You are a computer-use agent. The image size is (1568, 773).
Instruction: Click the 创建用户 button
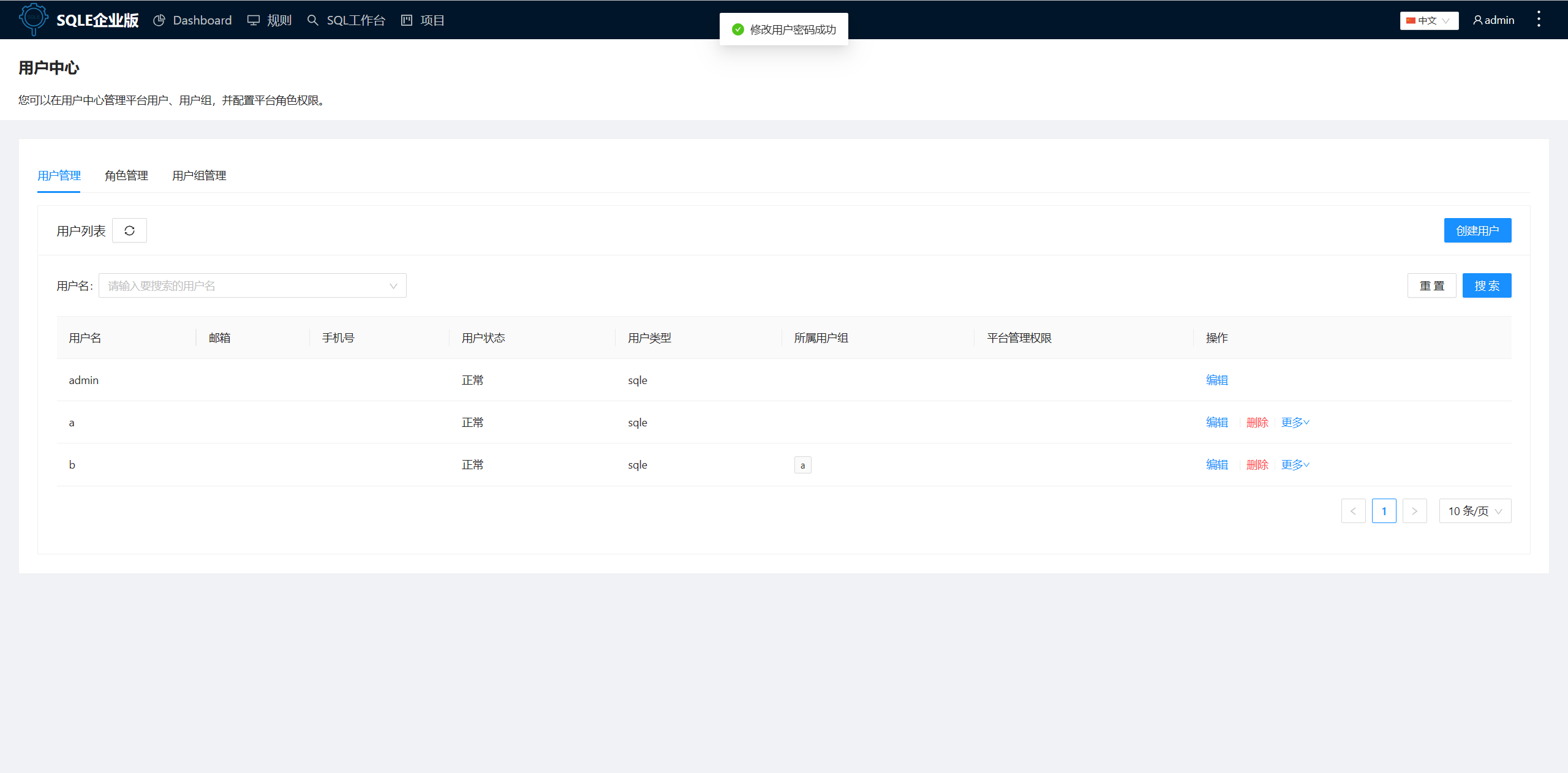[1477, 230]
